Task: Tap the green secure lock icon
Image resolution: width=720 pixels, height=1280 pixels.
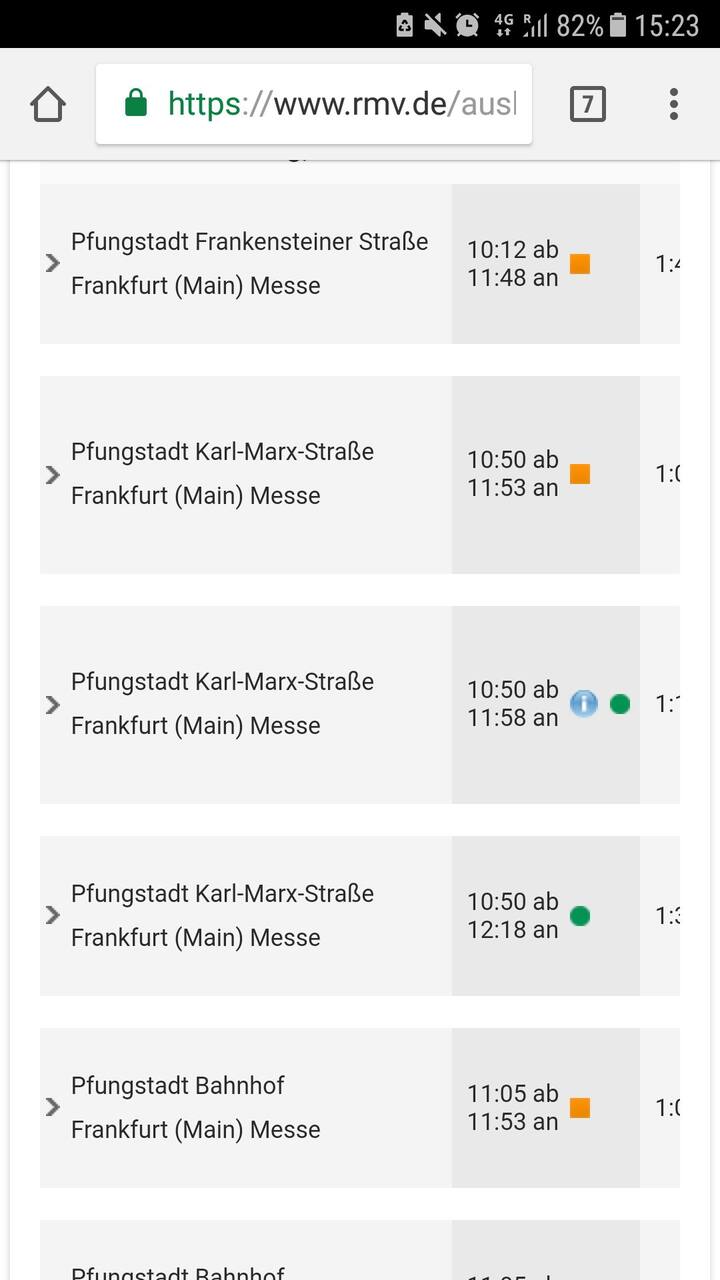Action: [136, 103]
